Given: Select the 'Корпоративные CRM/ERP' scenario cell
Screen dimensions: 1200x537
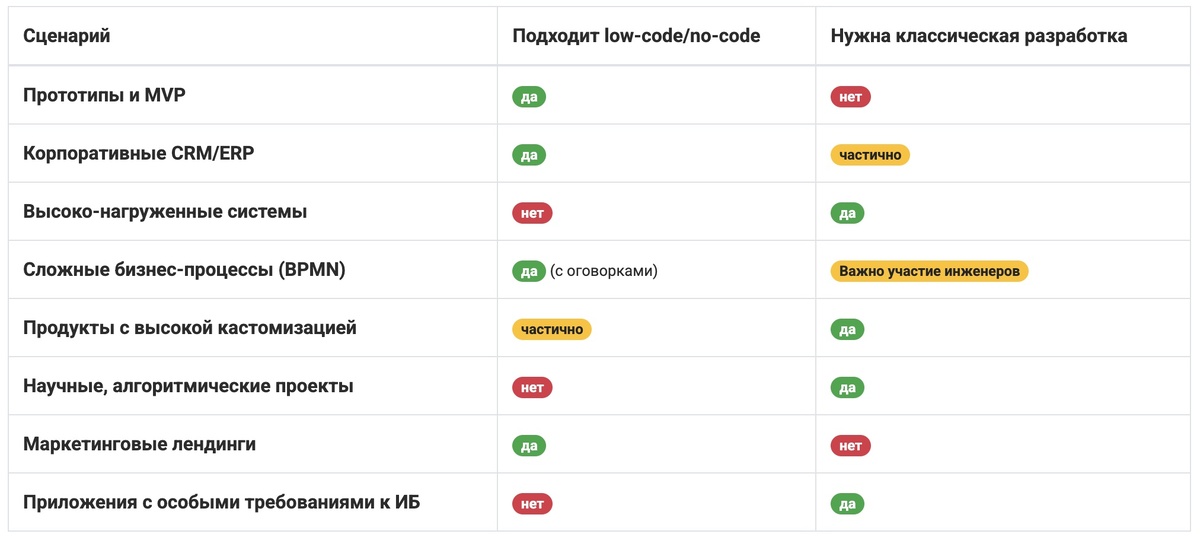Looking at the screenshot, I should [x=132, y=154].
